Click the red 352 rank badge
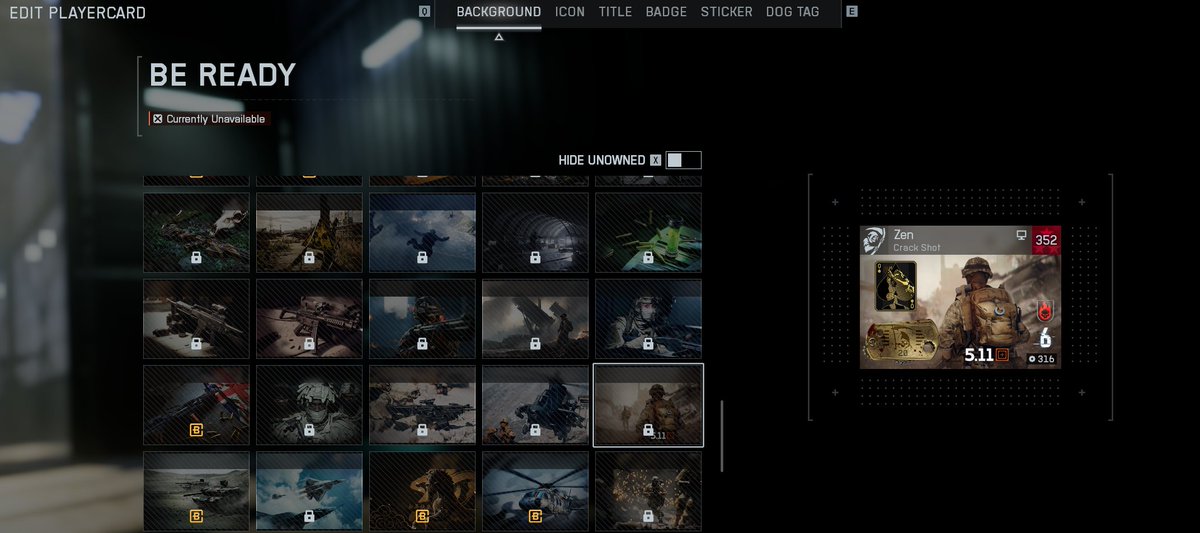1200x533 pixels. [1046, 240]
